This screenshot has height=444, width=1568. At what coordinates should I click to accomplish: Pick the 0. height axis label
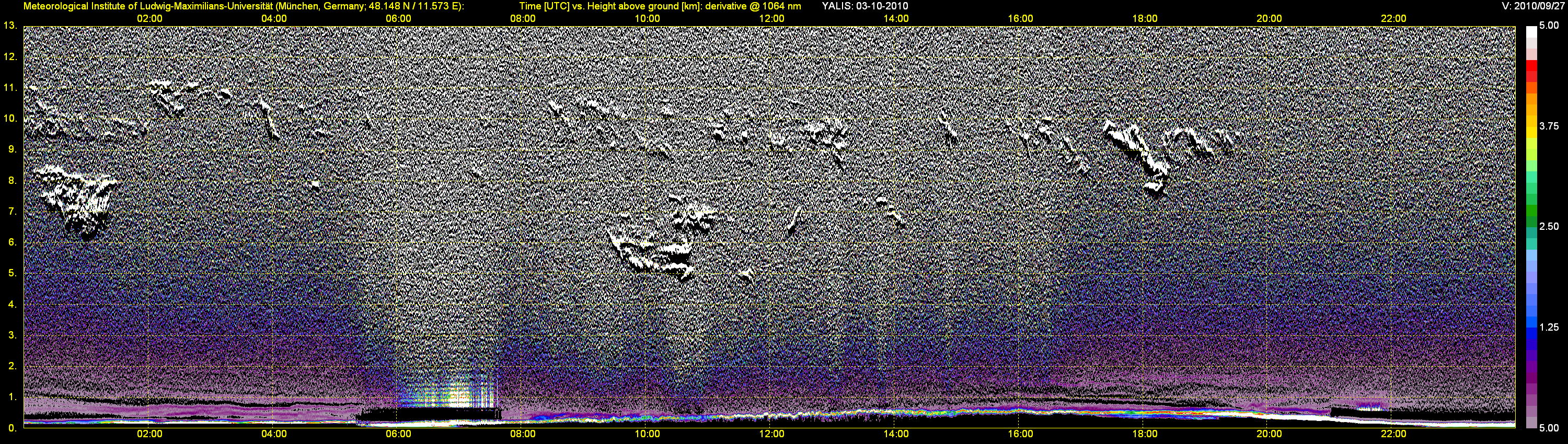pyautogui.click(x=11, y=428)
